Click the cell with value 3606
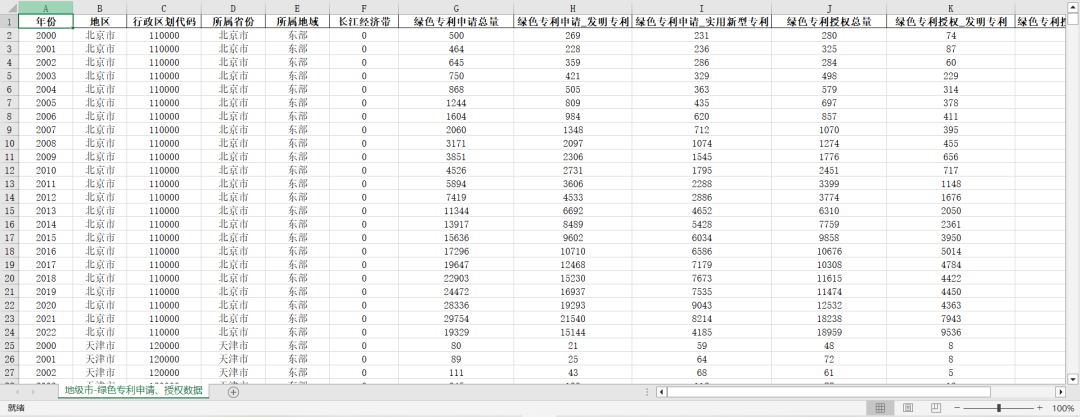The image size is (1080, 417). click(572, 183)
